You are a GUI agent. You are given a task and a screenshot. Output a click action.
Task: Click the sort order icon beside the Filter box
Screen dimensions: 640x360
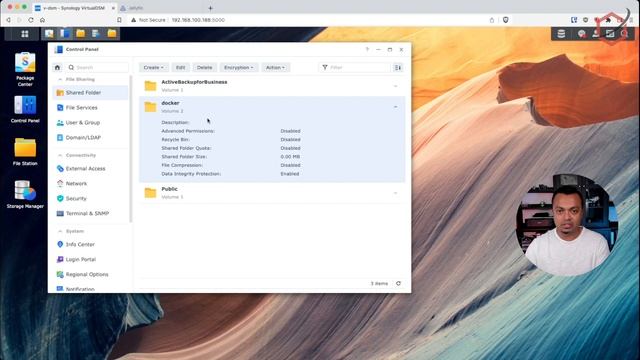coord(398,67)
